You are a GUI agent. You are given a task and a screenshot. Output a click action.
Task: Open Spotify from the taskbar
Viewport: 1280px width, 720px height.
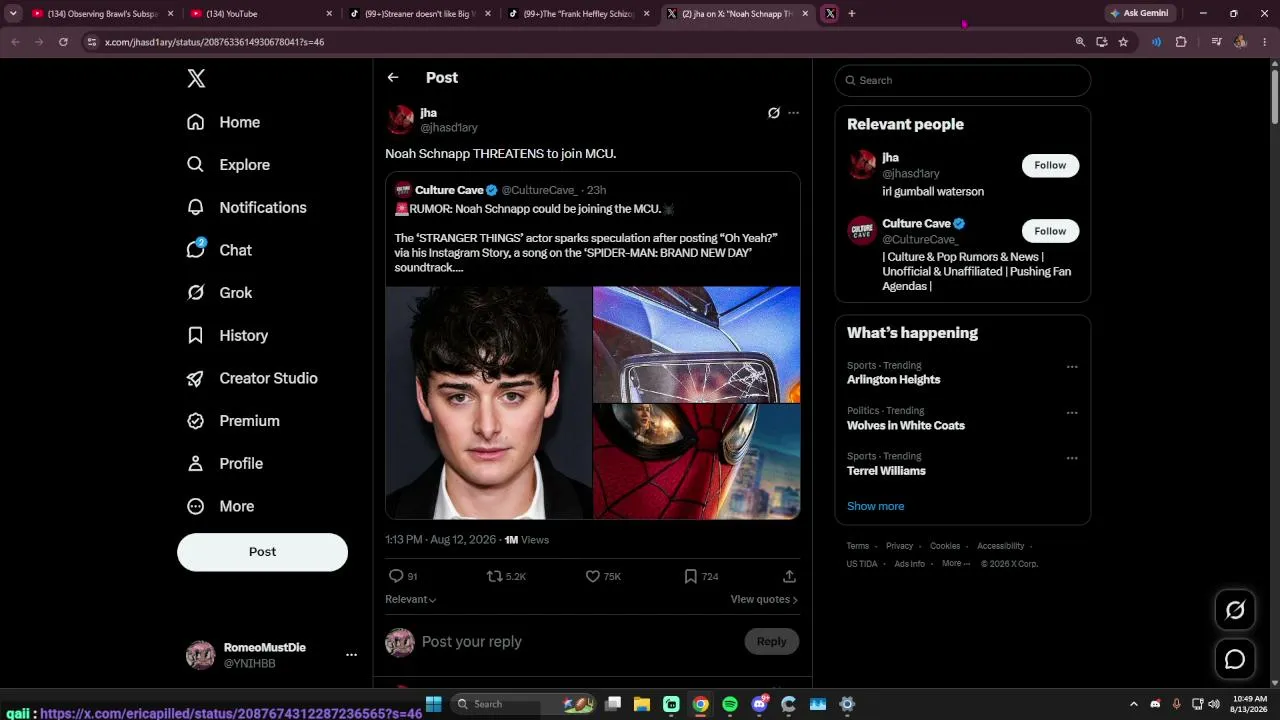coord(730,704)
